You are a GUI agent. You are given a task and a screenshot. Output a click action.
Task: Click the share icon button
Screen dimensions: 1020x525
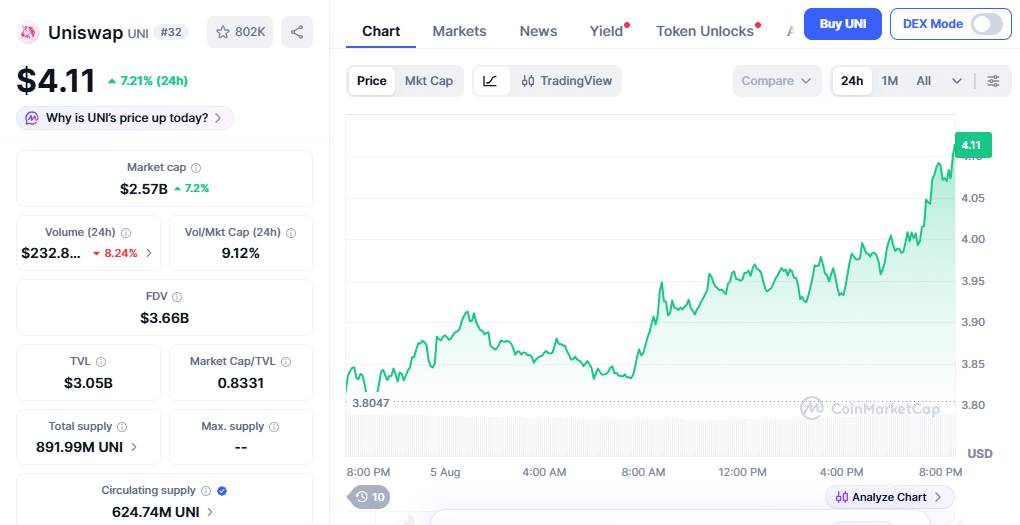point(297,32)
